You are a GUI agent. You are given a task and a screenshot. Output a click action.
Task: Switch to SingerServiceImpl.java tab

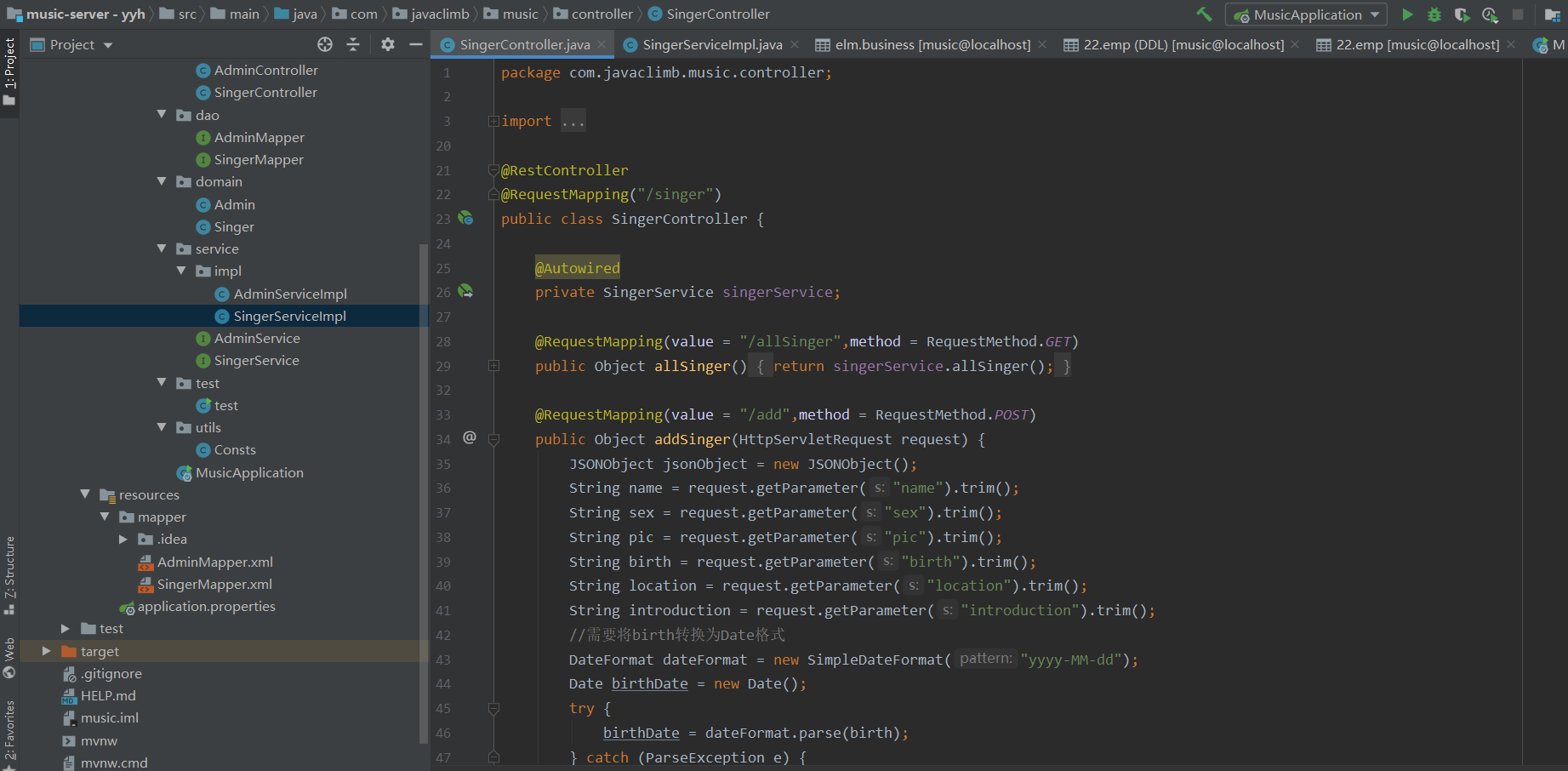tap(711, 44)
